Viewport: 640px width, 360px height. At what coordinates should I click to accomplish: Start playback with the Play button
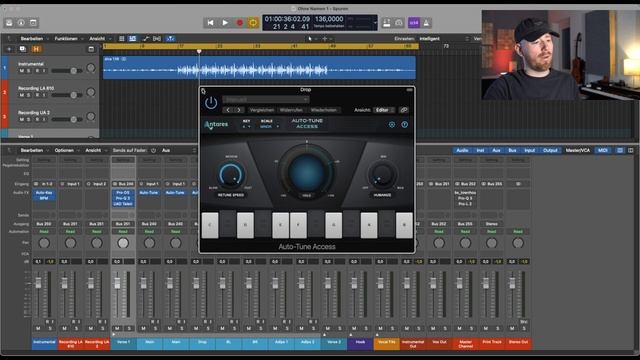[x=225, y=23]
